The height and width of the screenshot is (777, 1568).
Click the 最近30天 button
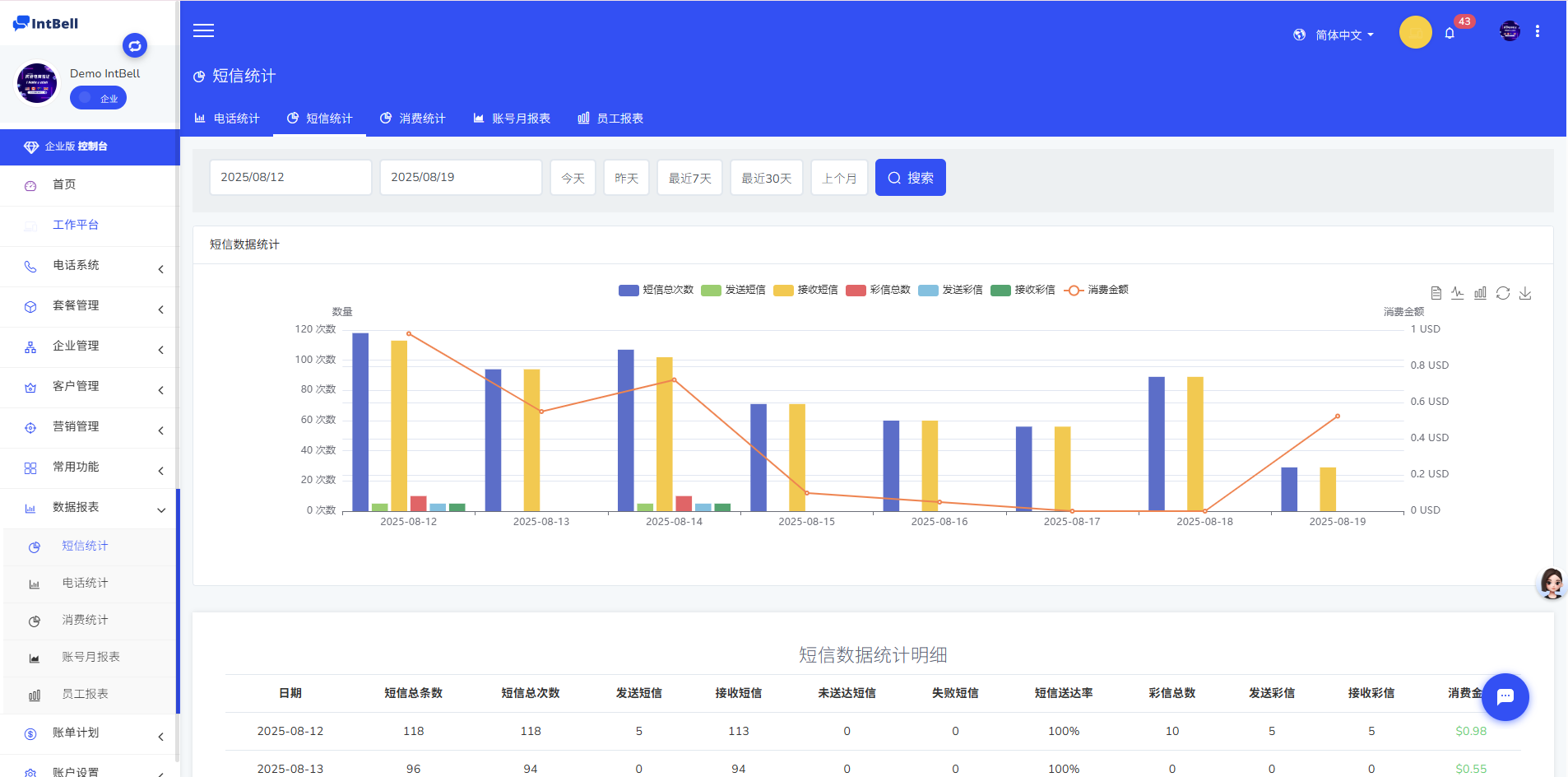click(766, 178)
